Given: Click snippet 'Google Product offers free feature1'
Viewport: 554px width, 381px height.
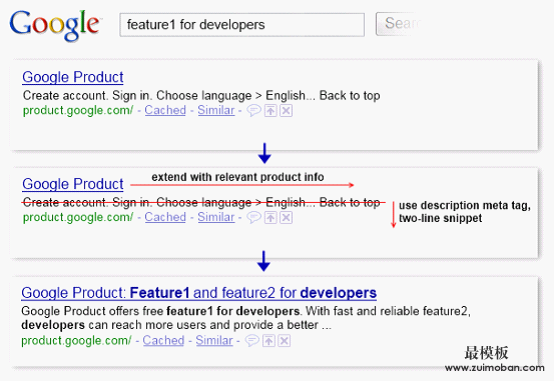Looking at the screenshot, I should [x=246, y=318].
